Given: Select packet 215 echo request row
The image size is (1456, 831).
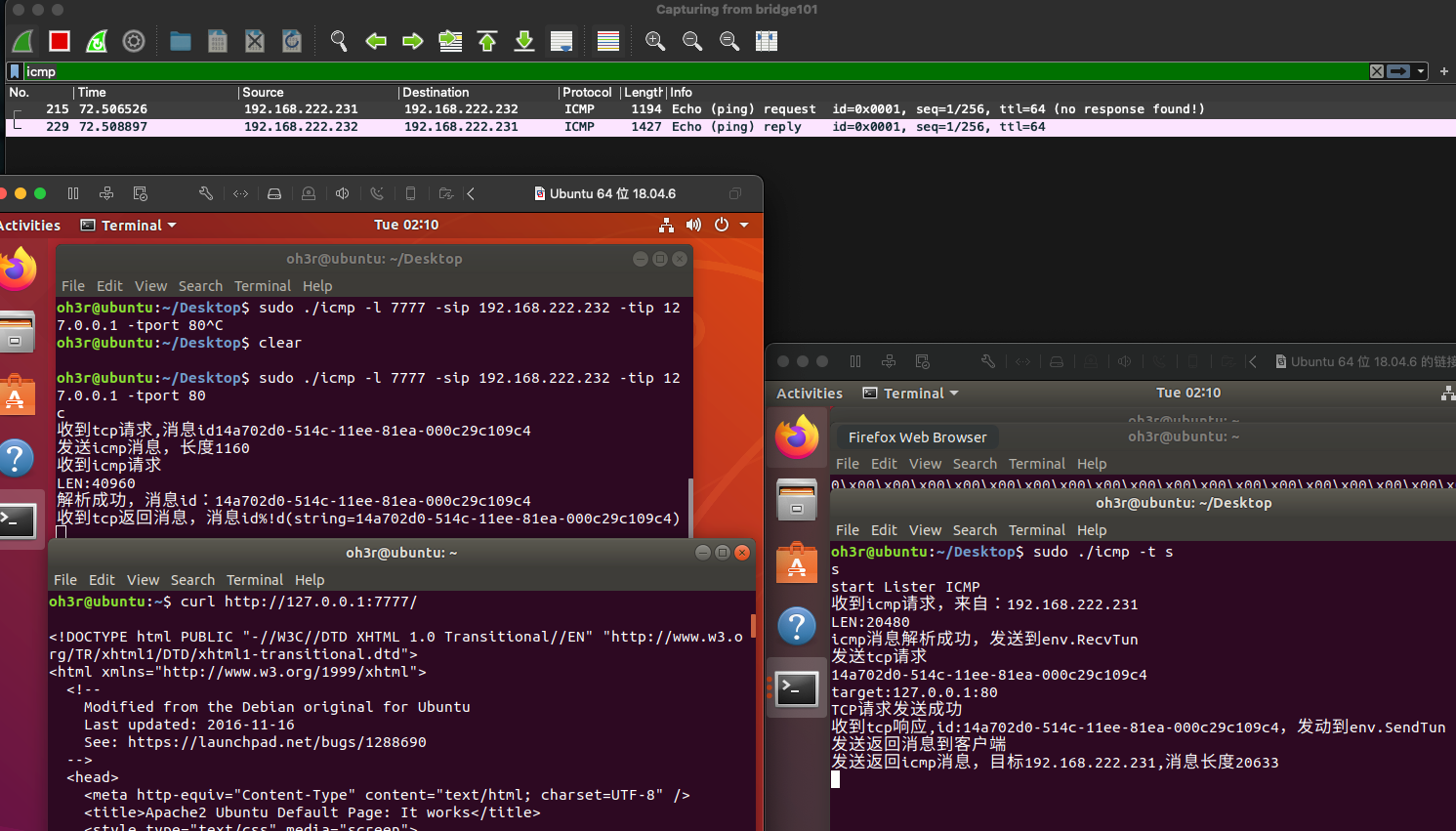Looking at the screenshot, I should (730, 109).
